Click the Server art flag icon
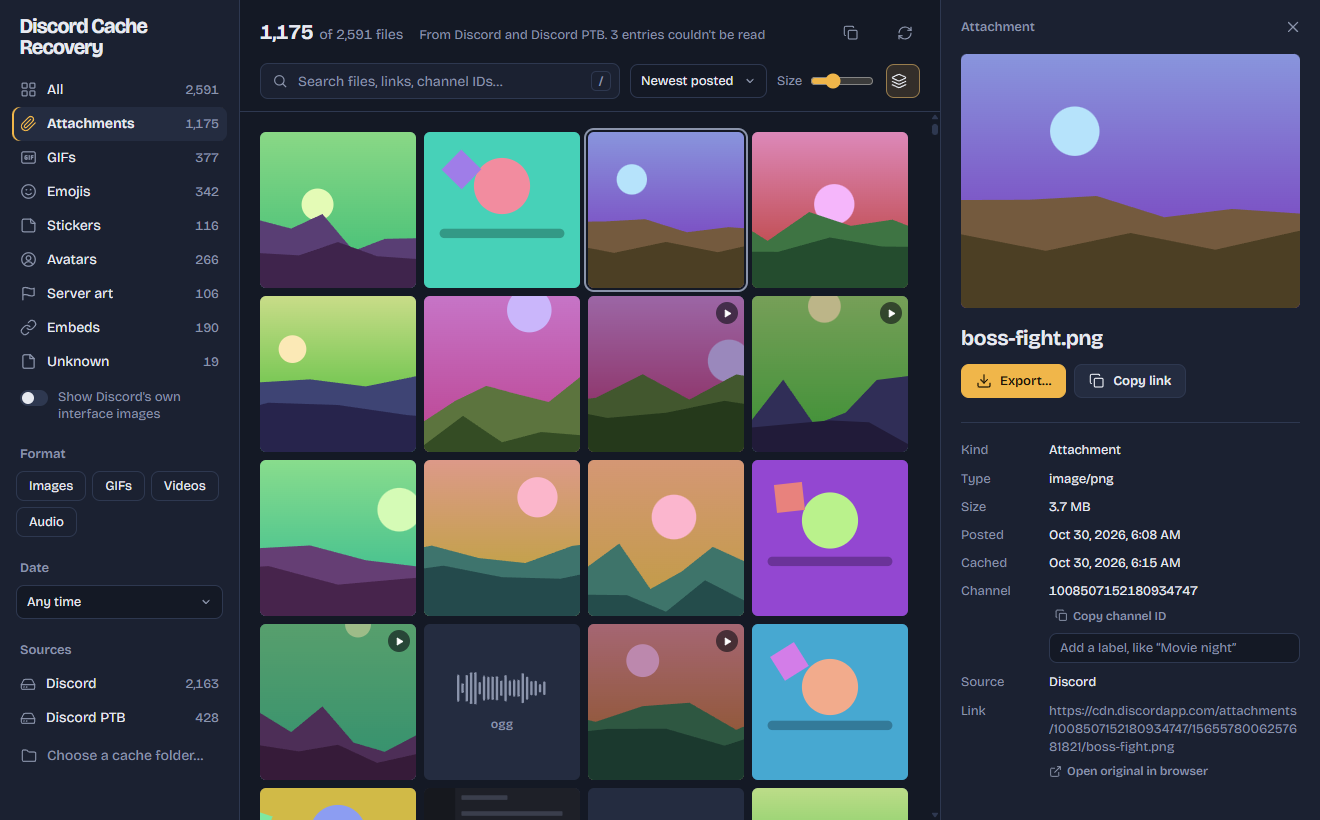The image size is (1320, 820). click(29, 293)
